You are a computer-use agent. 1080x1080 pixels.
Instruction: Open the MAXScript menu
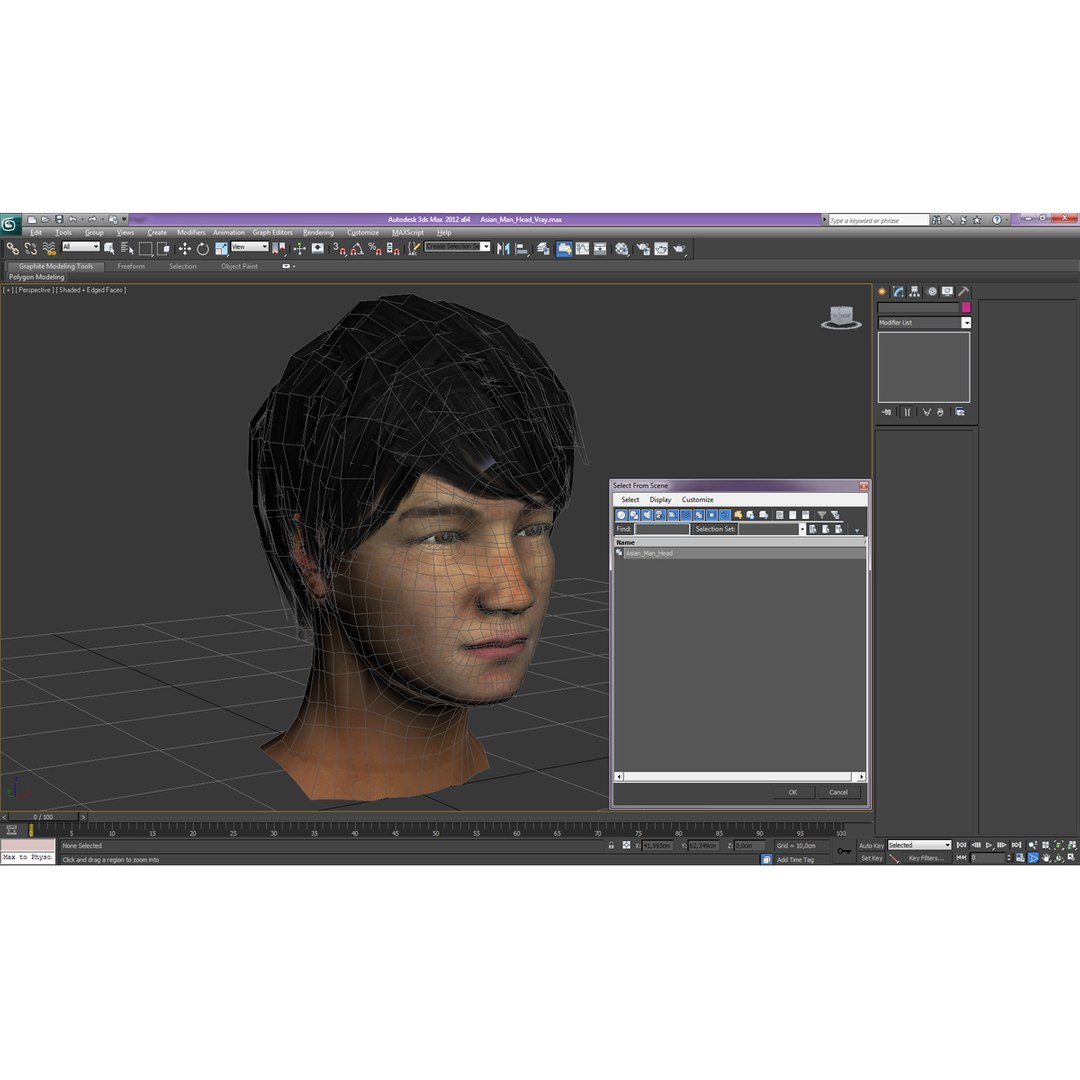[408, 233]
